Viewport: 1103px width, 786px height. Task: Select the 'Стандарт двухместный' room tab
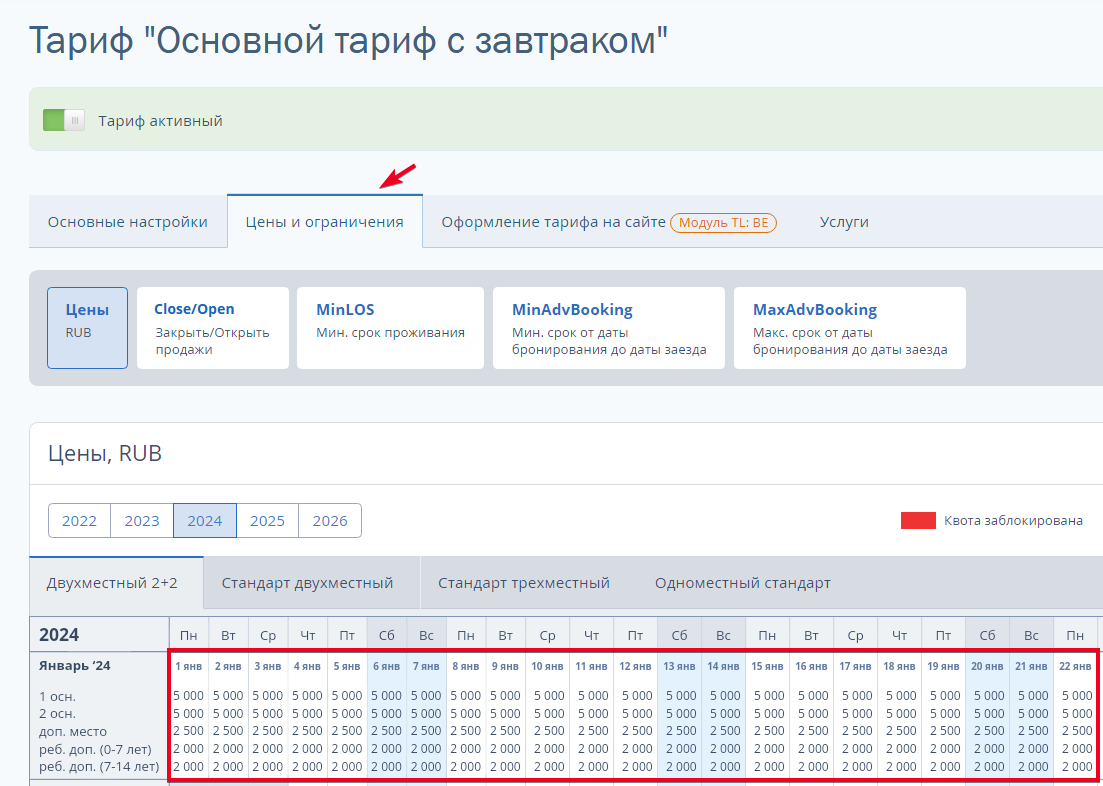307,583
